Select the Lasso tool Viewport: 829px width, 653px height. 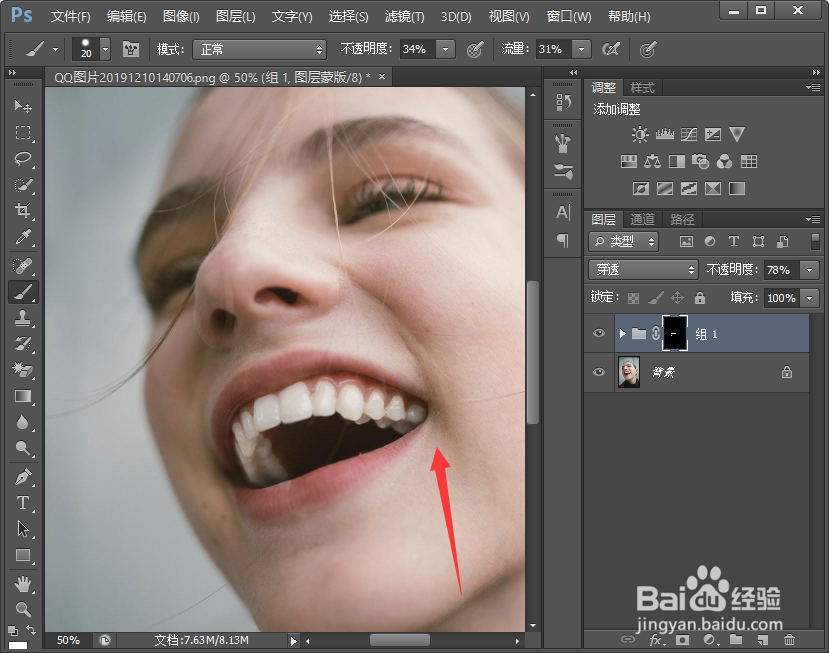tap(22, 159)
